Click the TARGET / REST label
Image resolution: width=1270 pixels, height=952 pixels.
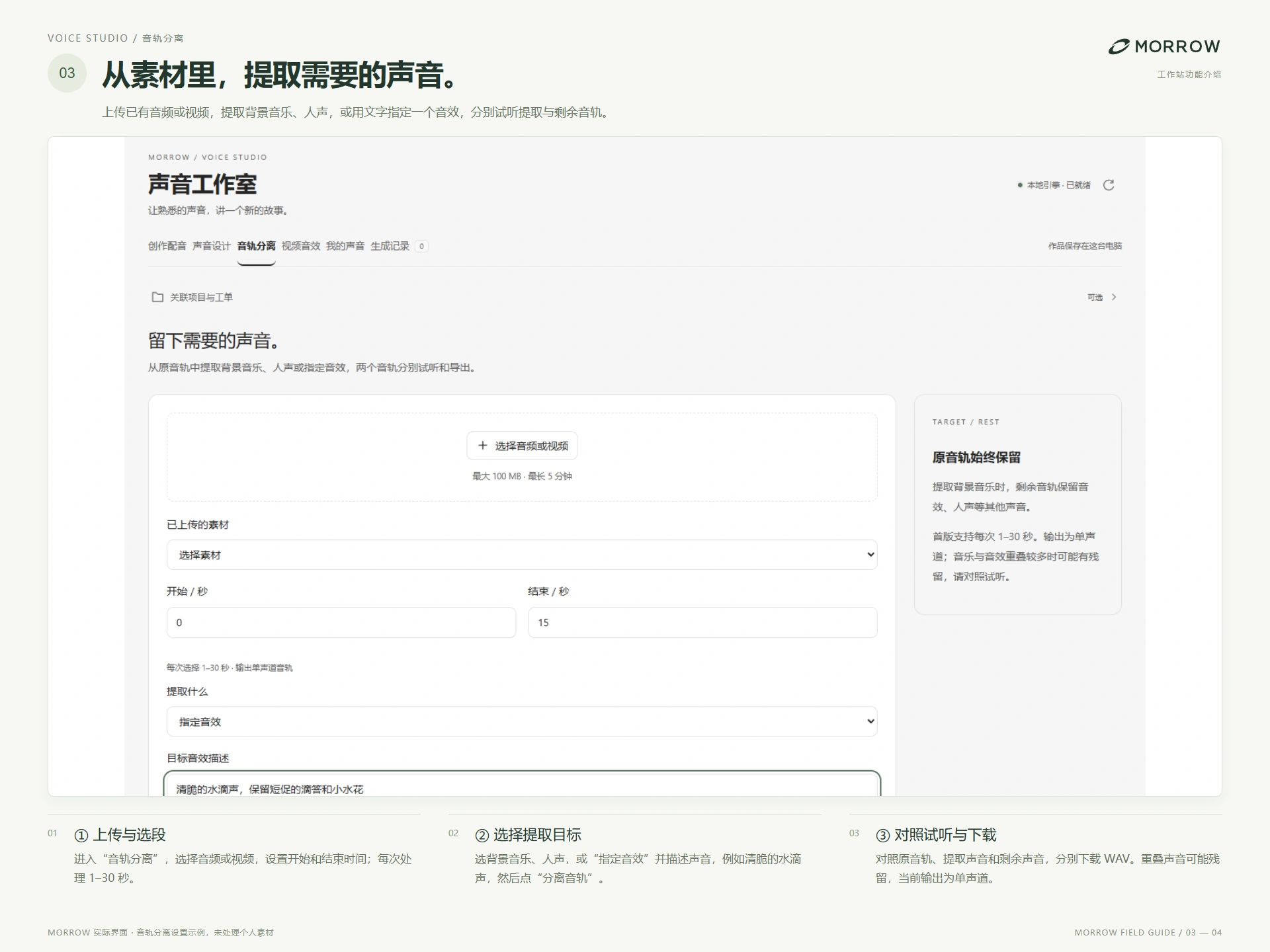[x=966, y=422]
